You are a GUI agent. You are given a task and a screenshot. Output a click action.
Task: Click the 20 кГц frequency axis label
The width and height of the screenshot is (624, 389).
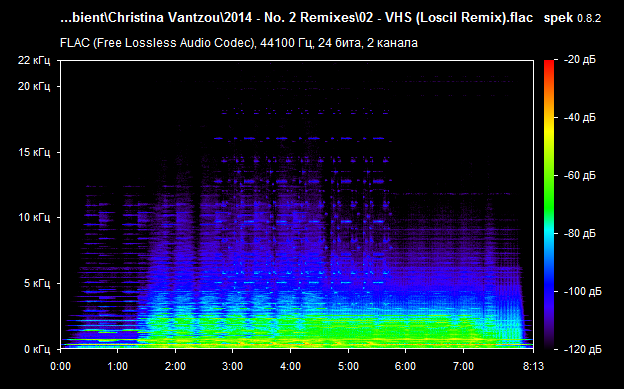[34, 86]
